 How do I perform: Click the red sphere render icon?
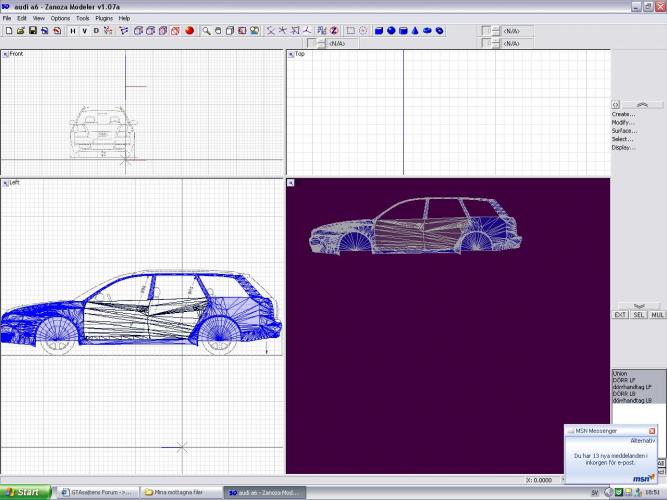(x=189, y=31)
